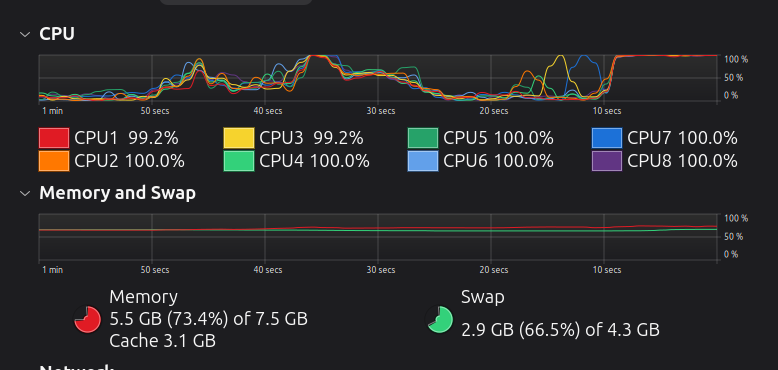Open the CPU2 orange color swatch

[54, 161]
